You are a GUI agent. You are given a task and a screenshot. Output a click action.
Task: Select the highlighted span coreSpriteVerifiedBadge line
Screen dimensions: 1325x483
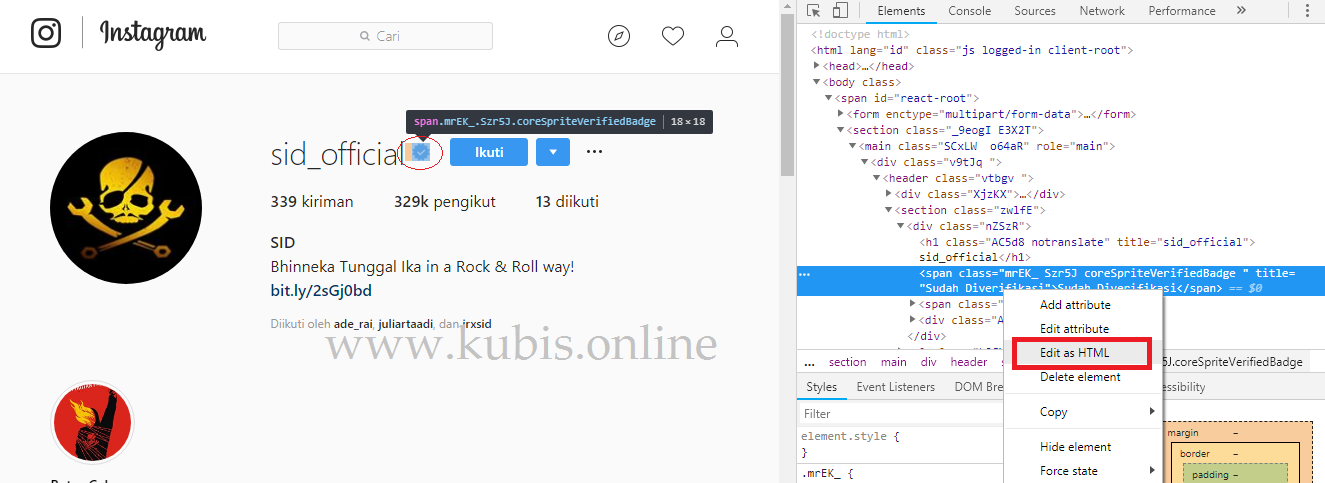point(1061,281)
